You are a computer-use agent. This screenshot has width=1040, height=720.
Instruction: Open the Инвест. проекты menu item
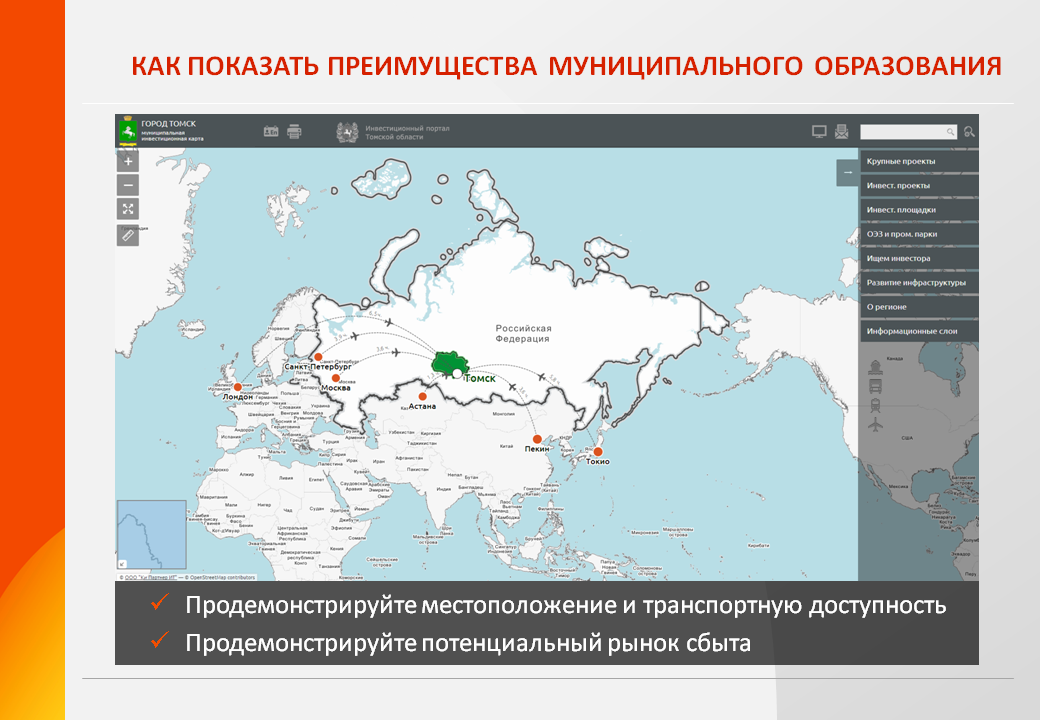click(919, 186)
